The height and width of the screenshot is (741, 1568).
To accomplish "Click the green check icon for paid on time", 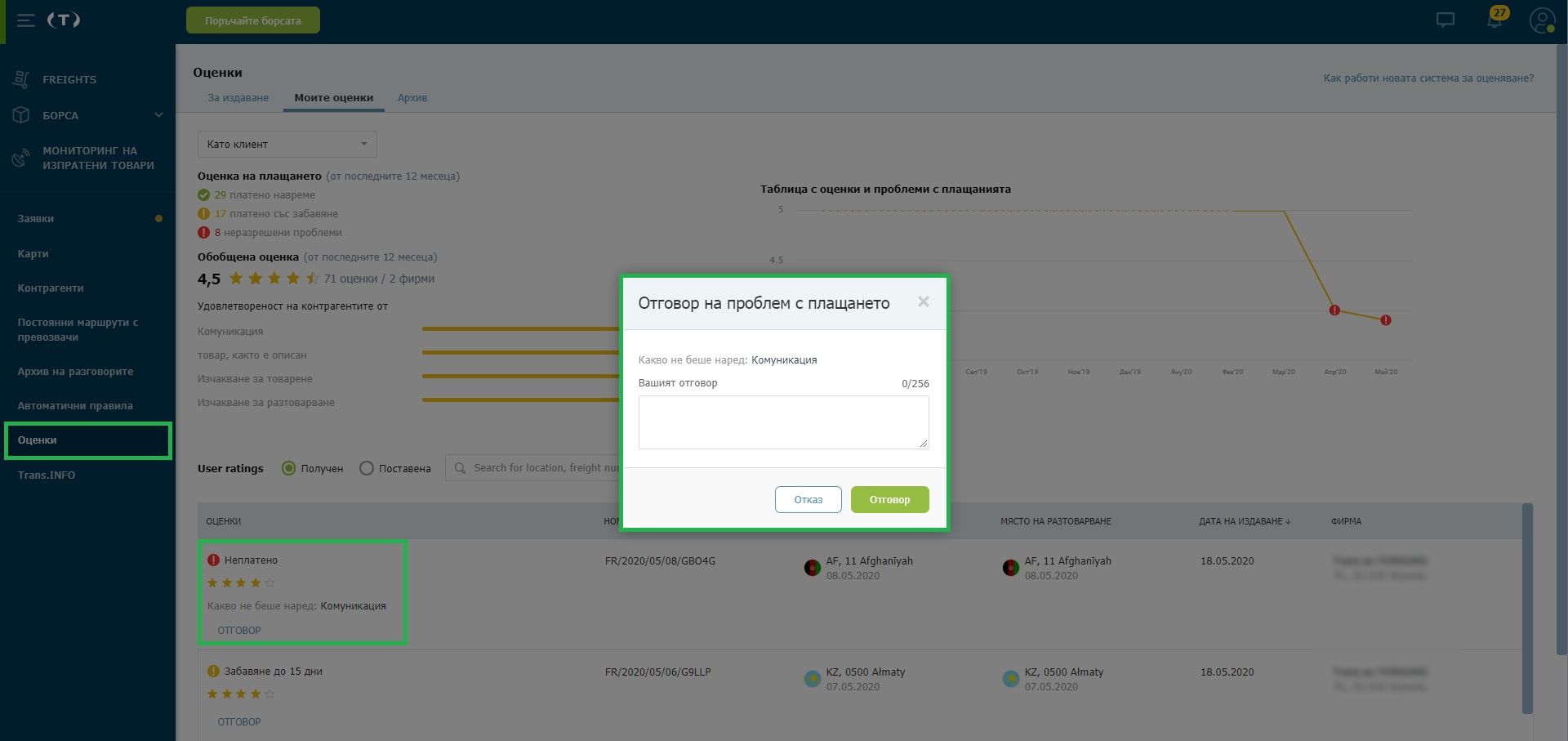I will coord(203,195).
